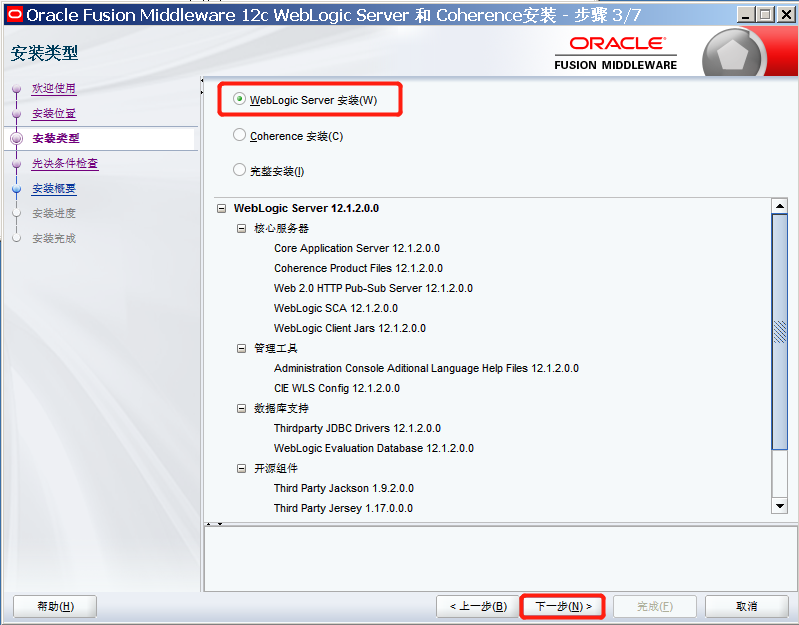Go to the 安装位置 step
The height and width of the screenshot is (625, 799).
54,113
